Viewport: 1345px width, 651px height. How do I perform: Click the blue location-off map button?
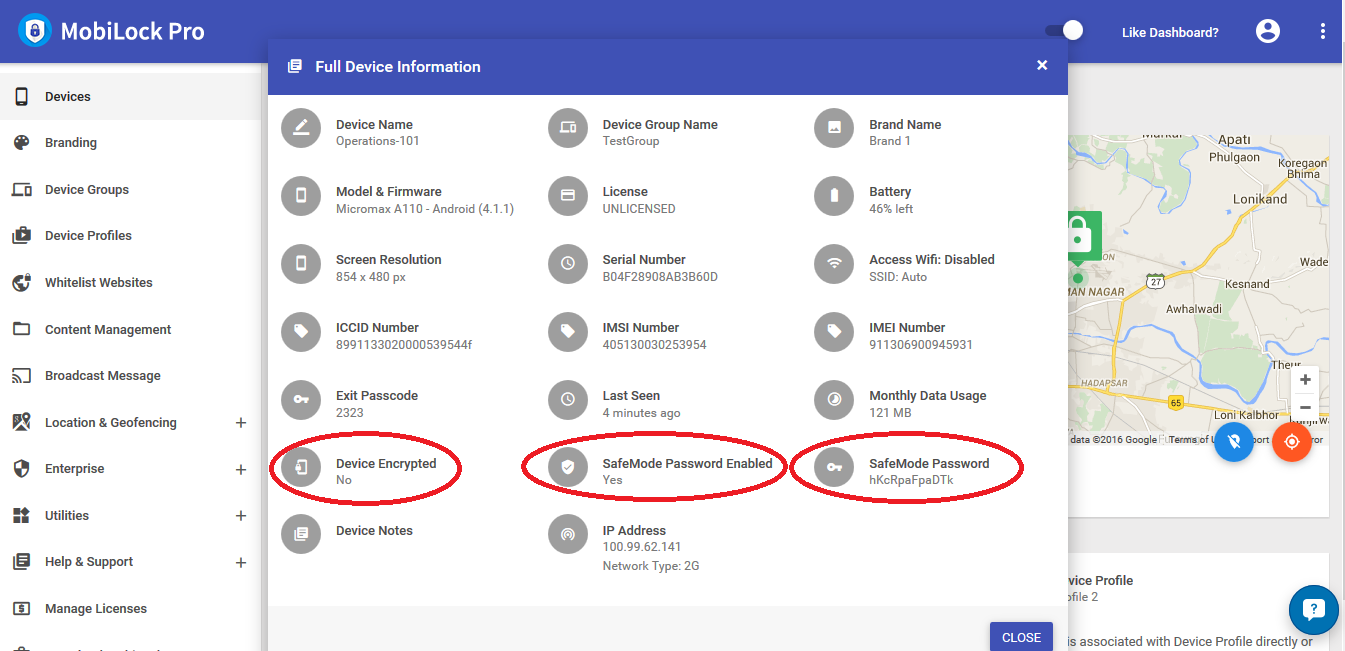pyautogui.click(x=1234, y=442)
